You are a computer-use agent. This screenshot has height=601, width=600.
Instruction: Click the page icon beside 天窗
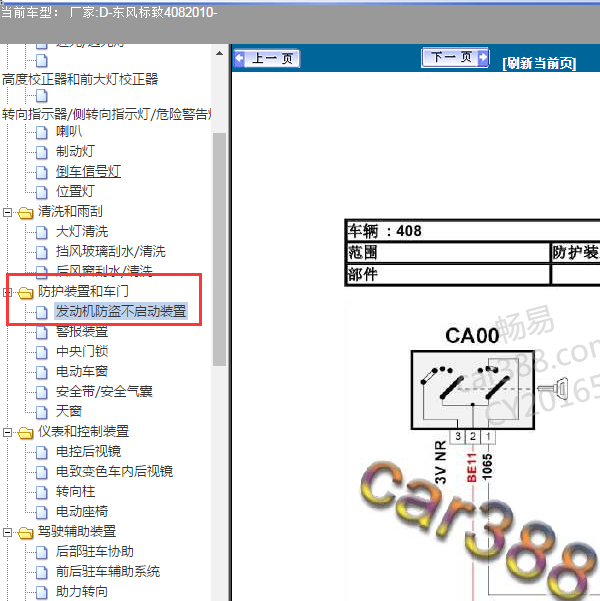(42, 412)
